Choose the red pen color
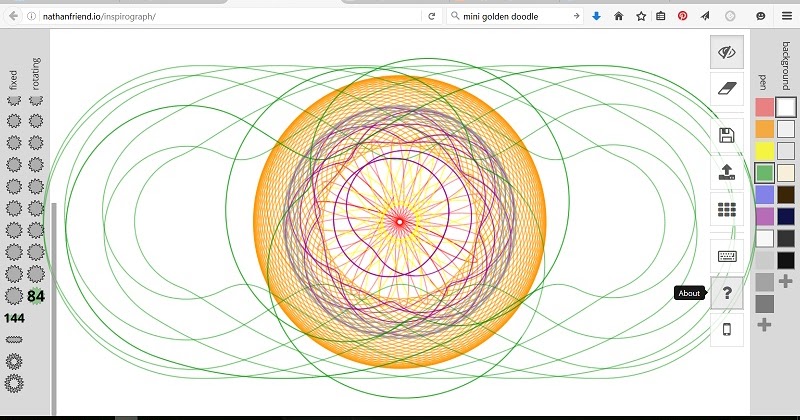Screen dimensions: 800x420 pos(764,108)
